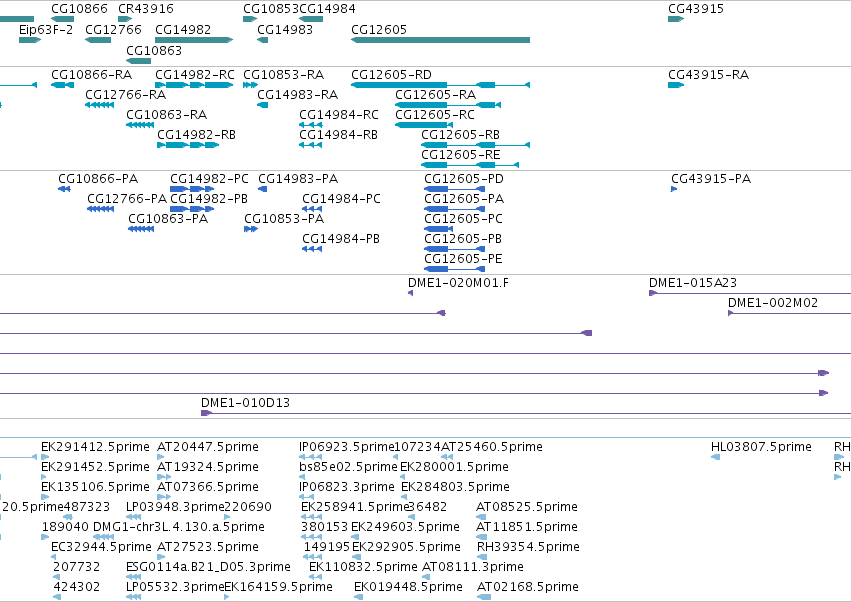This screenshot has height=602, width=851.
Task: Open transcript CG12605-RA label
Action: click(x=435, y=94)
